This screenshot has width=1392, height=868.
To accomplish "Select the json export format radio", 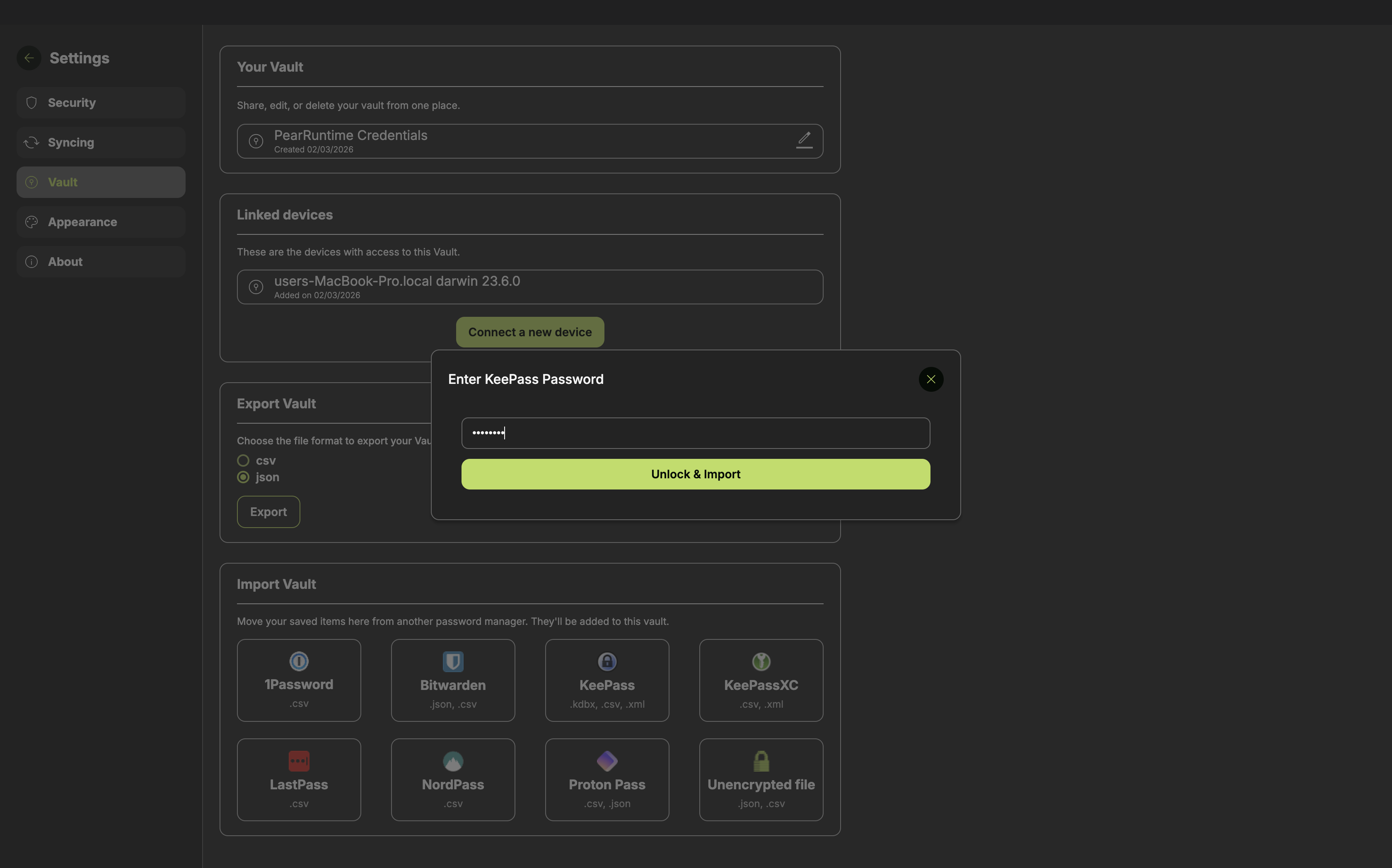I will coord(244,477).
